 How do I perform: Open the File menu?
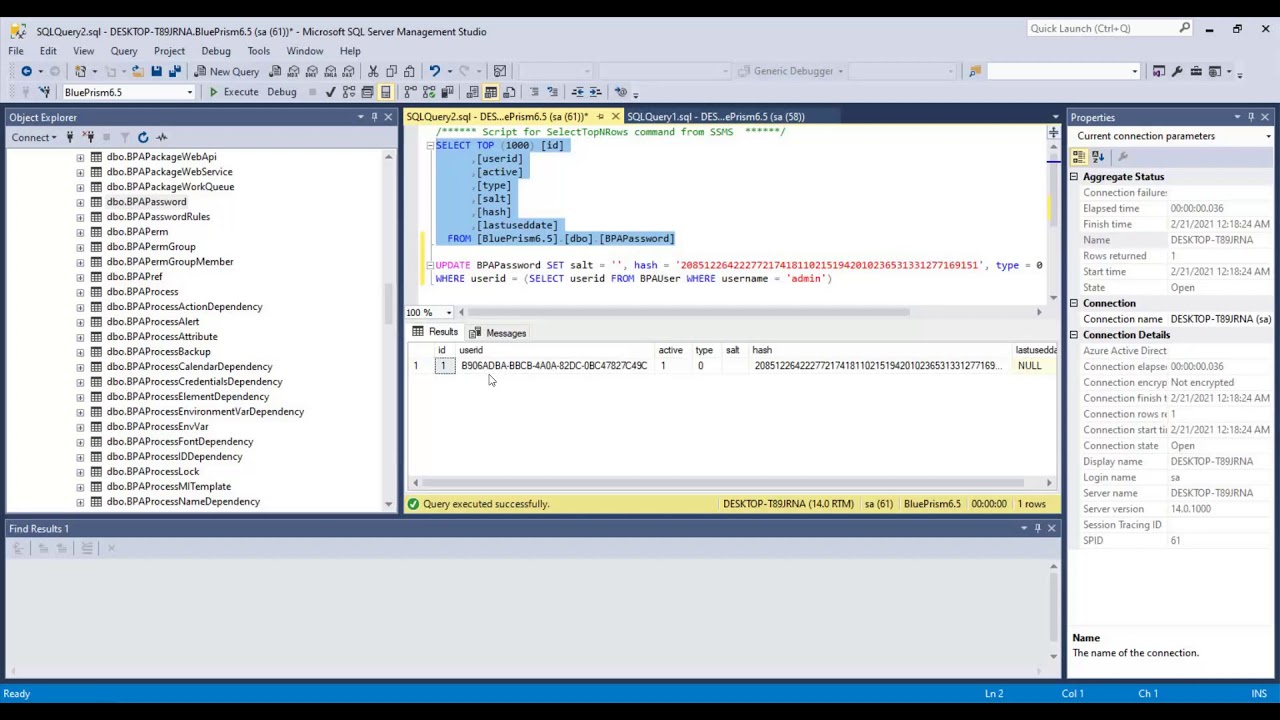point(16,51)
